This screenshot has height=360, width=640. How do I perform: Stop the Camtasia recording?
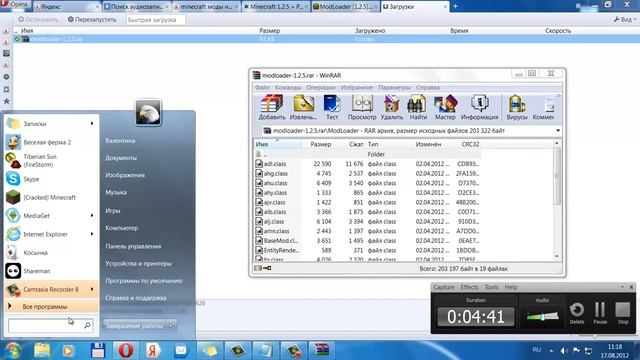pyautogui.click(x=622, y=313)
